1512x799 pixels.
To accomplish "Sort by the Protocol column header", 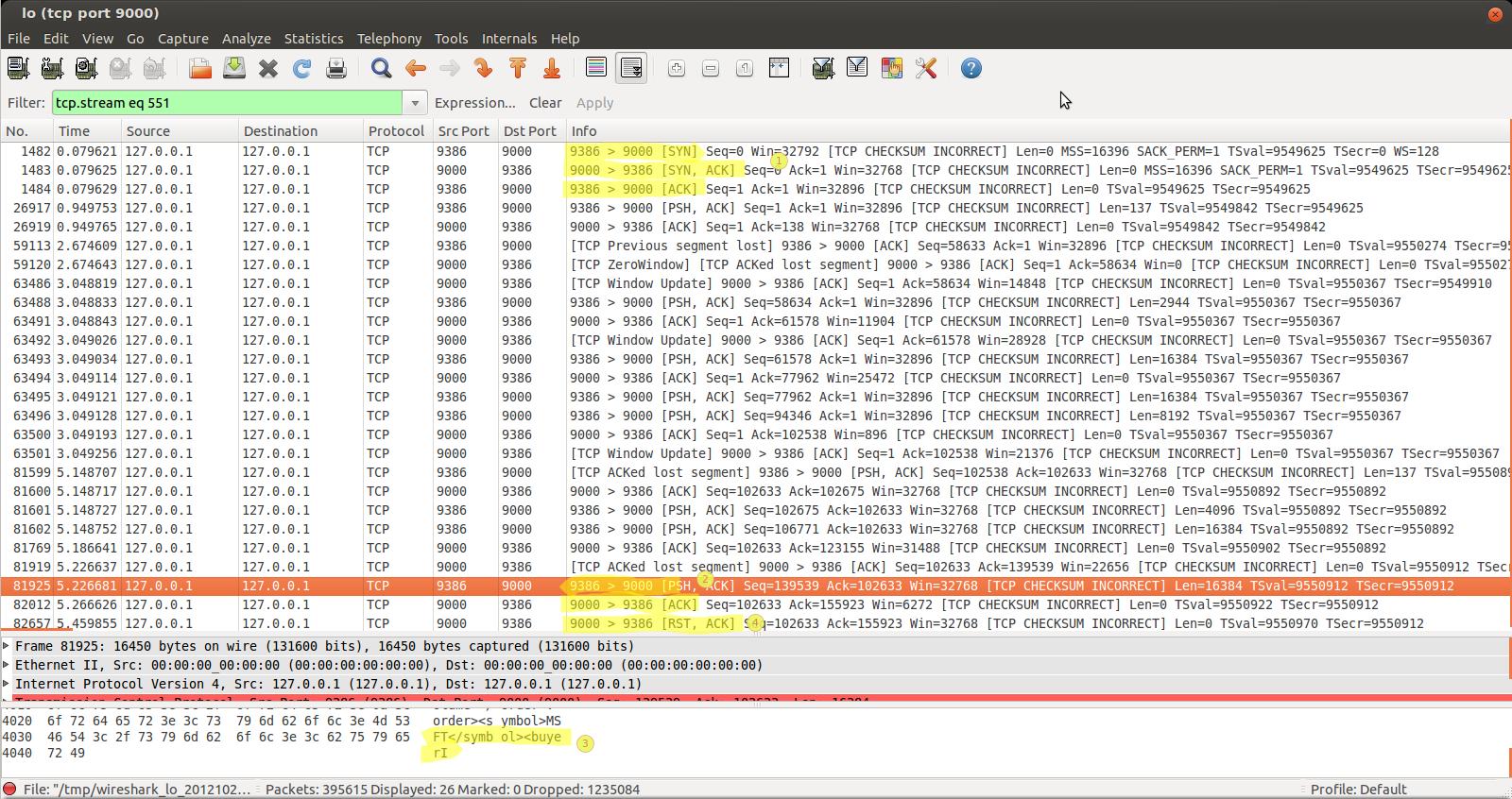I will 398,131.
